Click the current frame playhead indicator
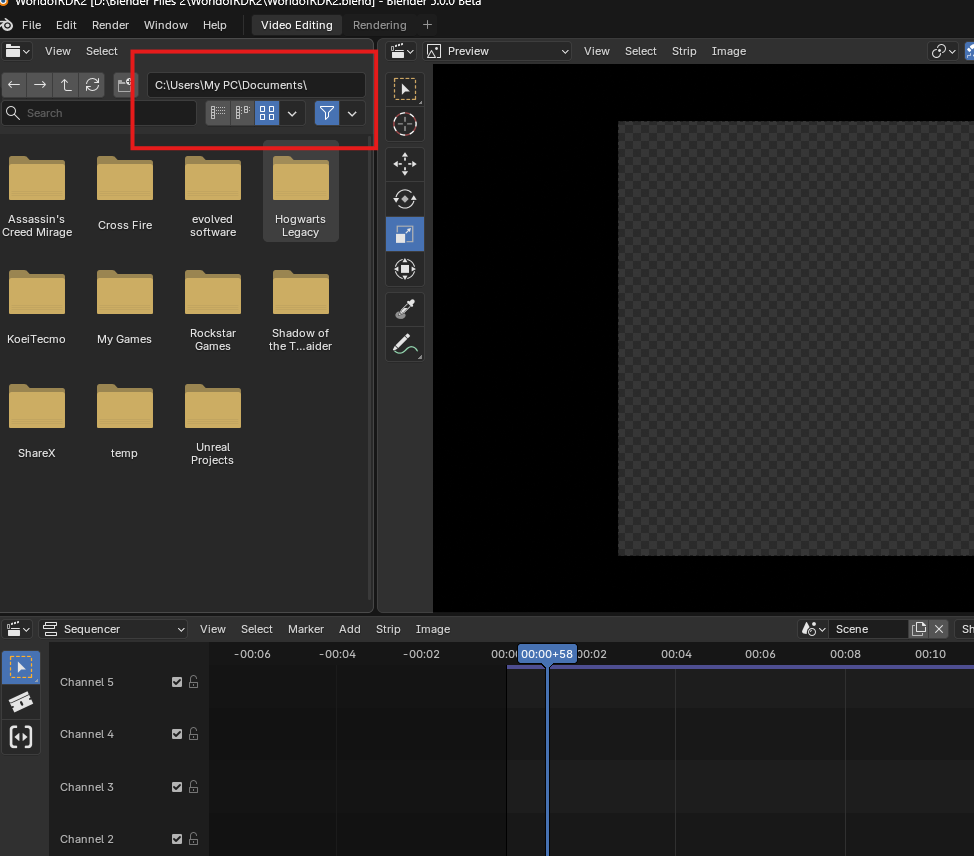 click(x=547, y=654)
